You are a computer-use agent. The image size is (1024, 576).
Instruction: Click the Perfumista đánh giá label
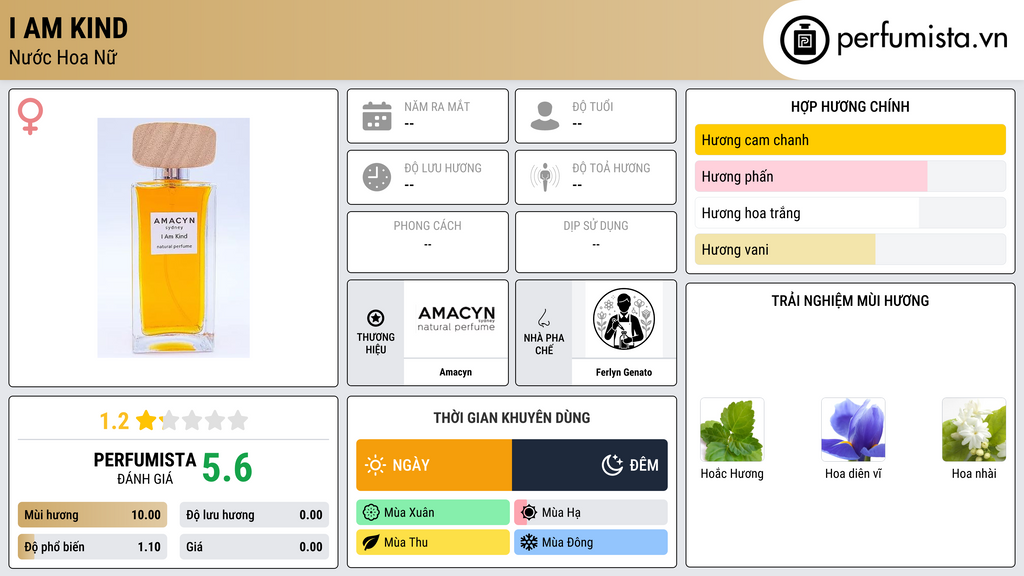point(145,469)
